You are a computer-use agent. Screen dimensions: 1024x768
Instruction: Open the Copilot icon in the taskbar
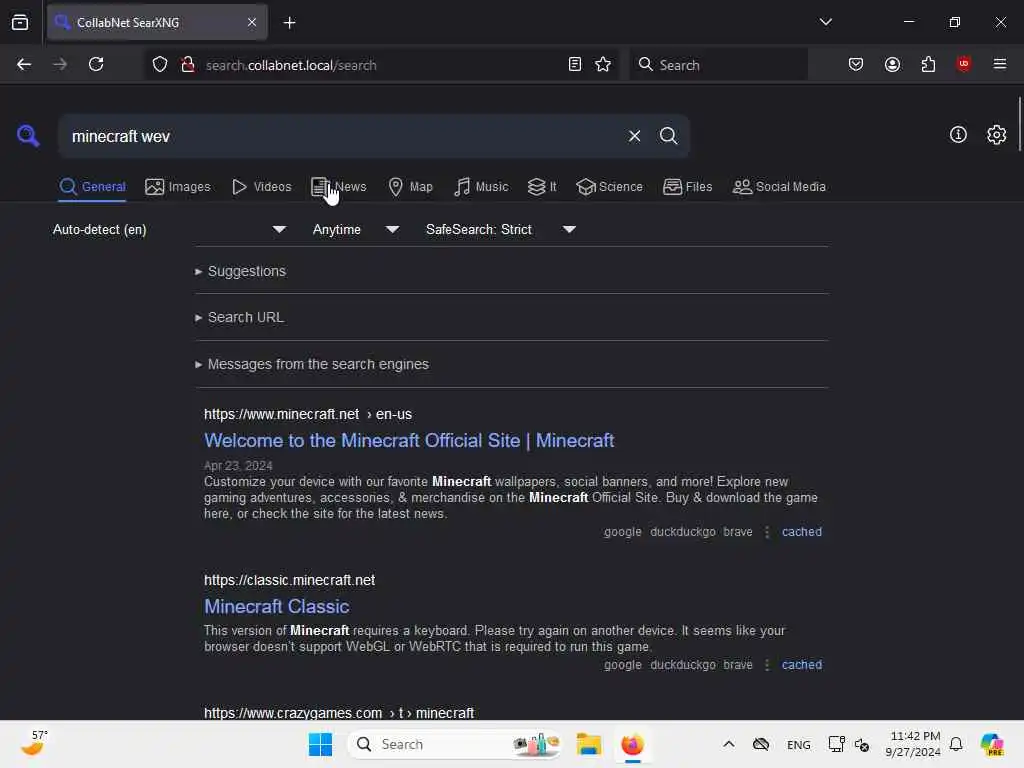(x=992, y=744)
